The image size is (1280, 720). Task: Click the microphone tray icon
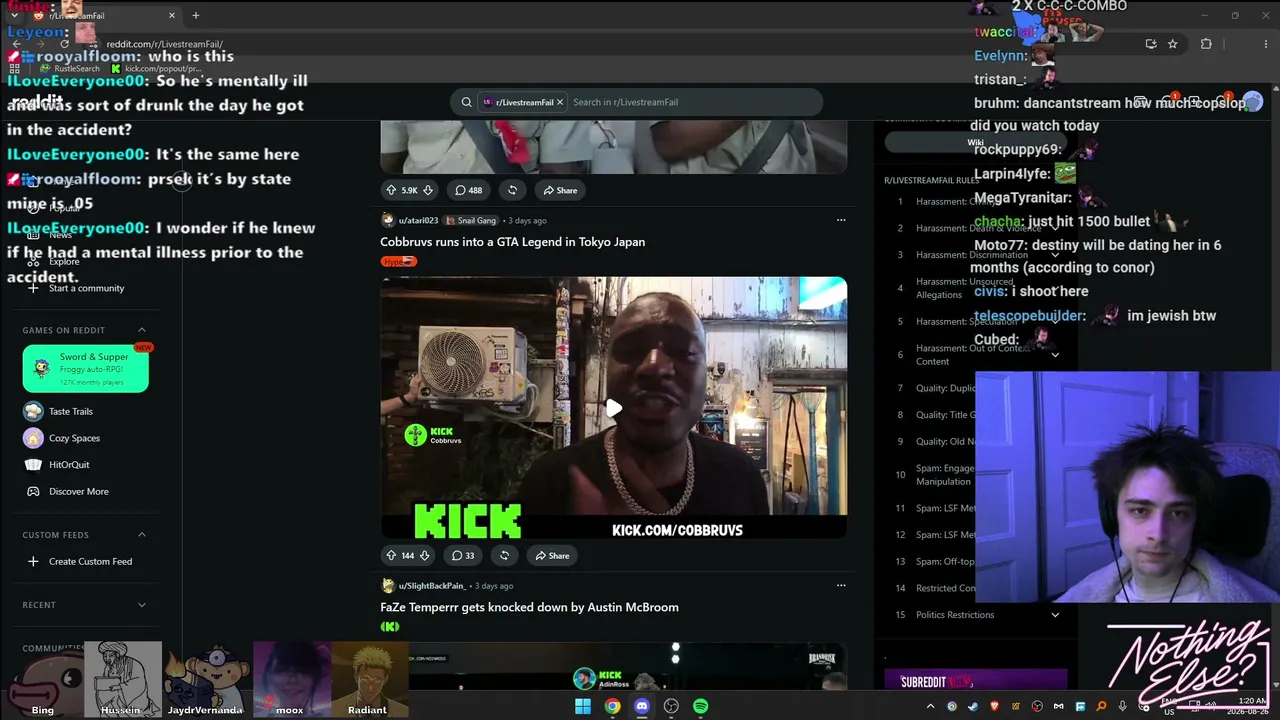(1123, 706)
